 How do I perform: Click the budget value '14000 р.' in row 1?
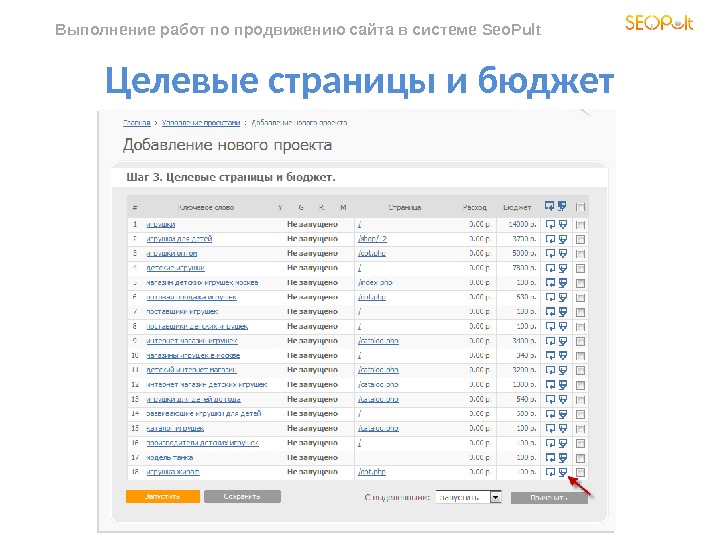(x=522, y=225)
